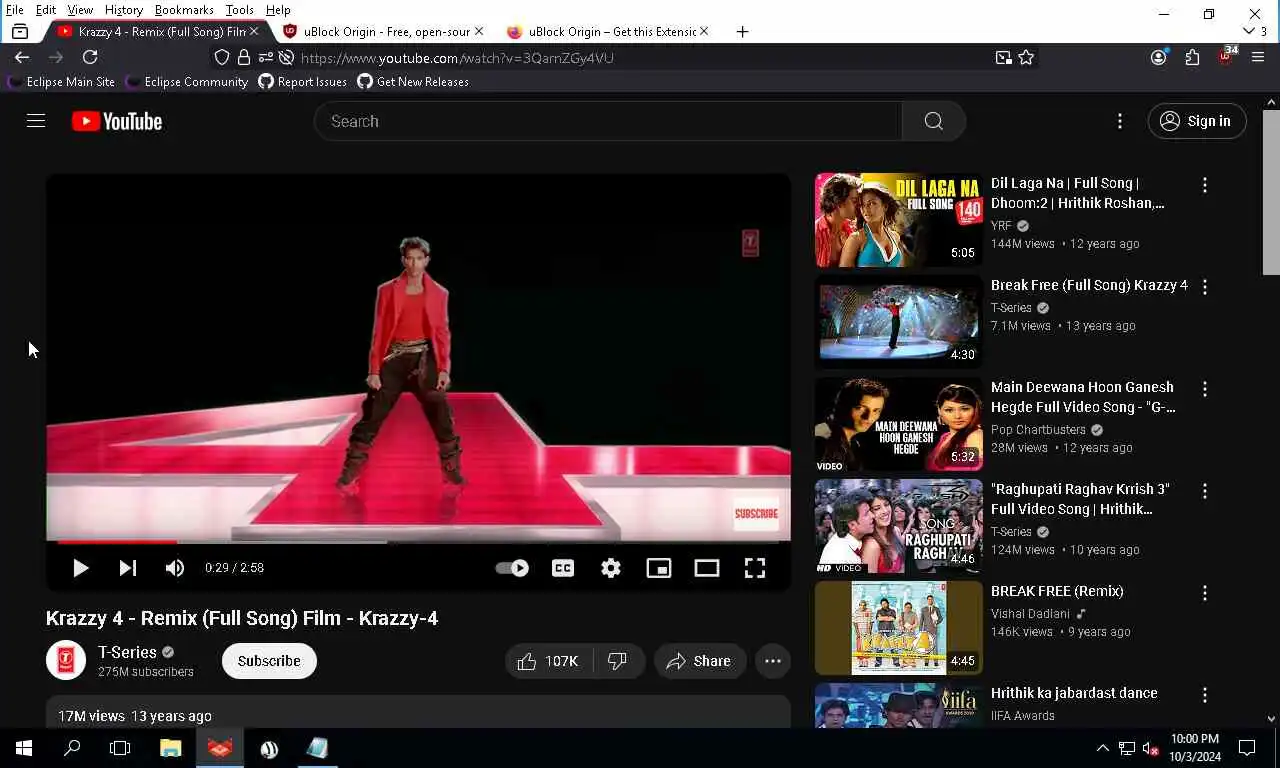1280x768 pixels.
Task: Play the video
Action: tap(80, 568)
